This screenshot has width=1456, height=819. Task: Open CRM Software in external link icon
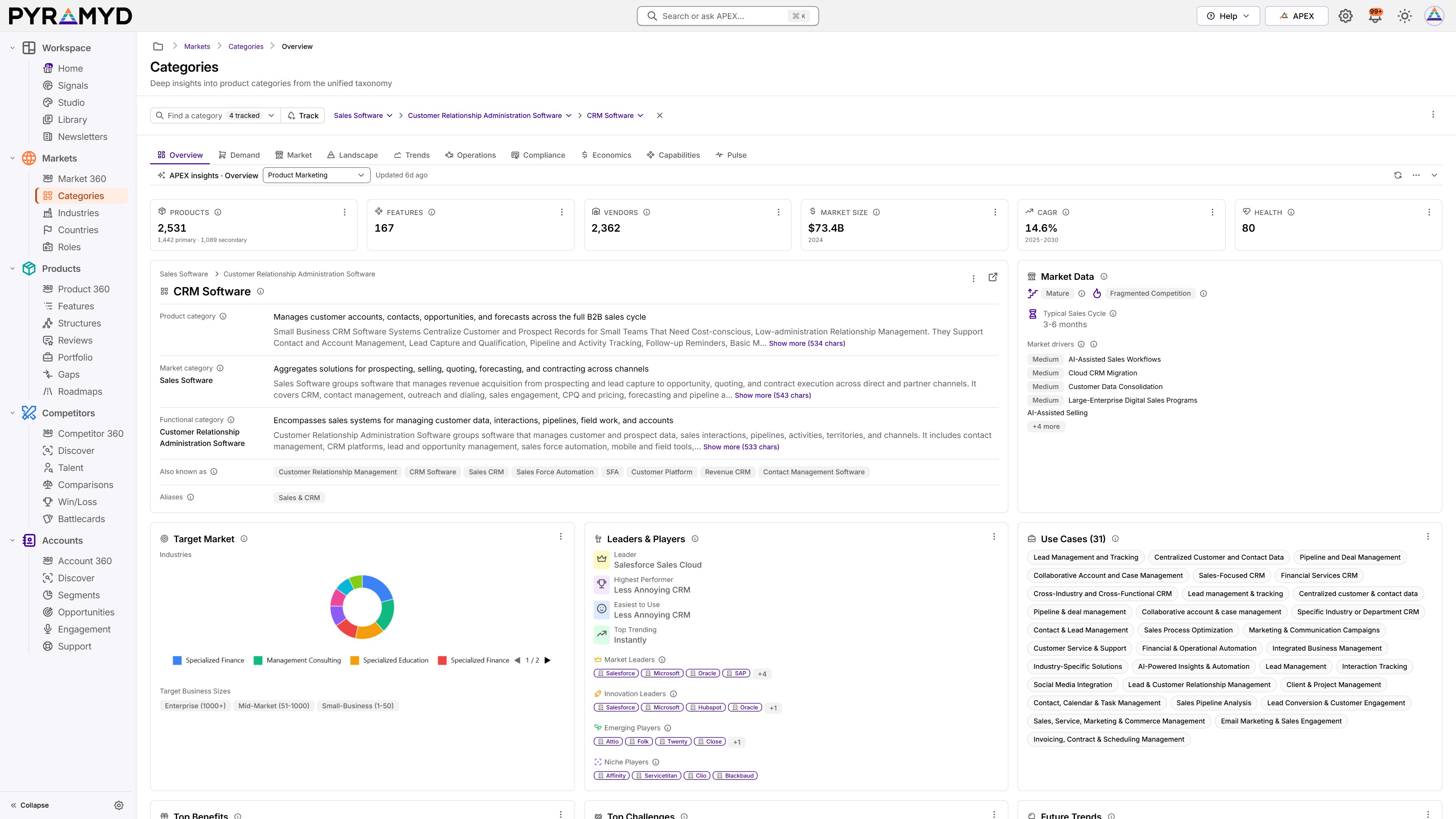993,277
